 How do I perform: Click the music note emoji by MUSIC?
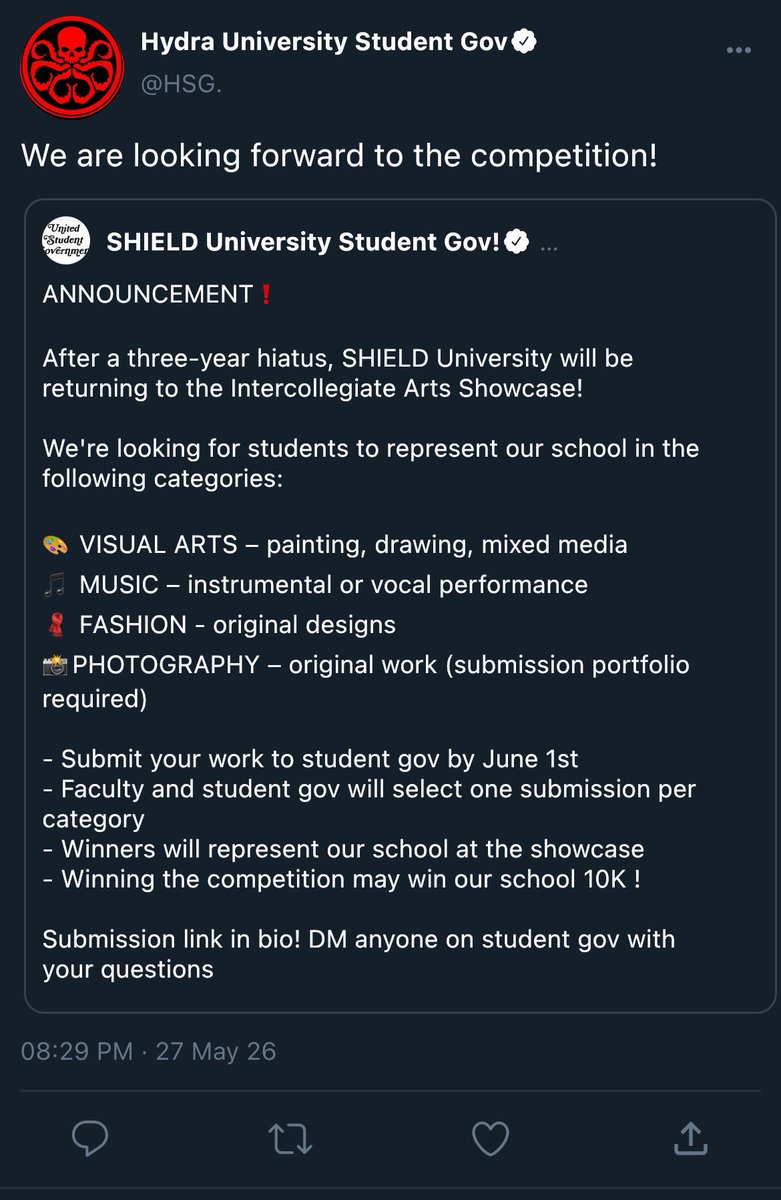click(x=55, y=585)
